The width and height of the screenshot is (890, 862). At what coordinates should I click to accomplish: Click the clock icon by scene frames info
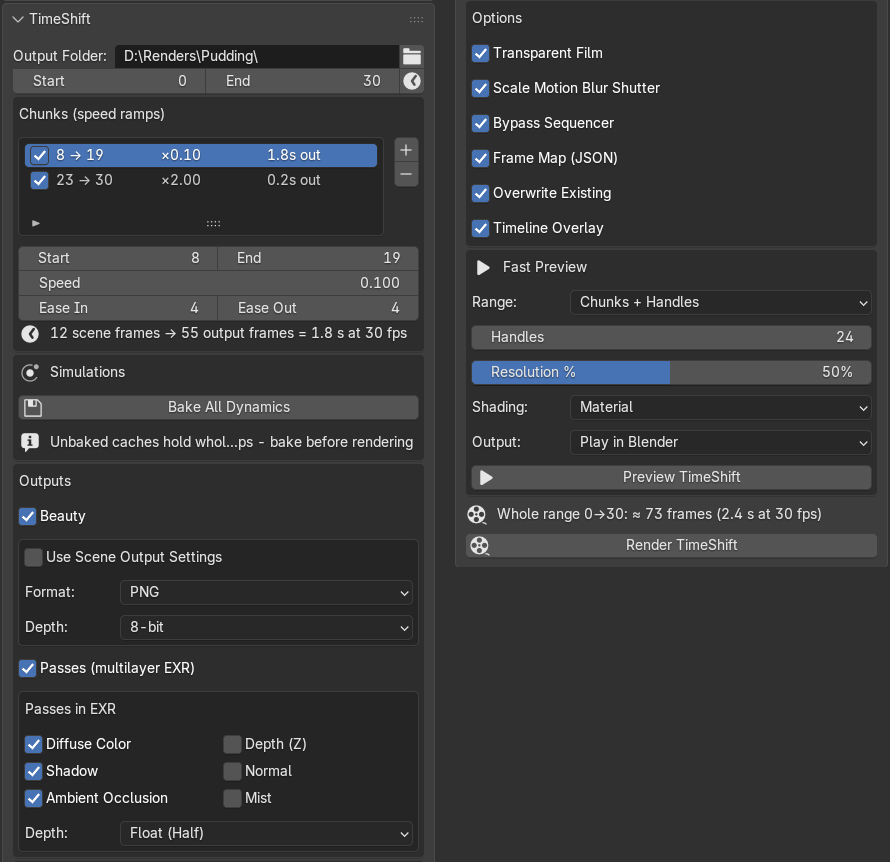(x=30, y=334)
